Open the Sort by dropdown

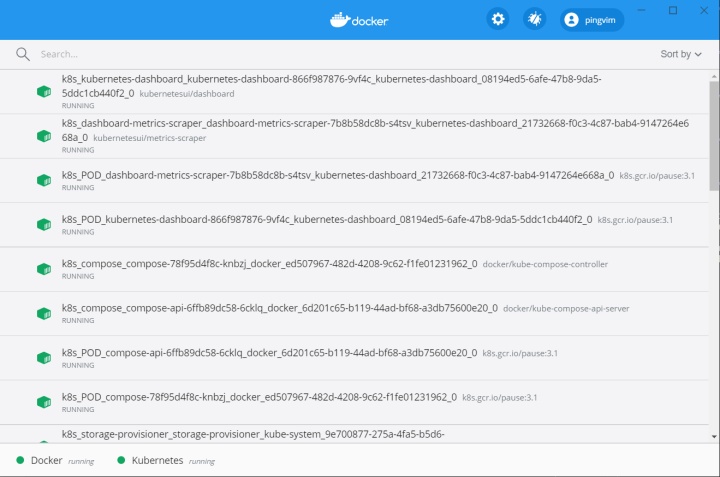tap(681, 54)
